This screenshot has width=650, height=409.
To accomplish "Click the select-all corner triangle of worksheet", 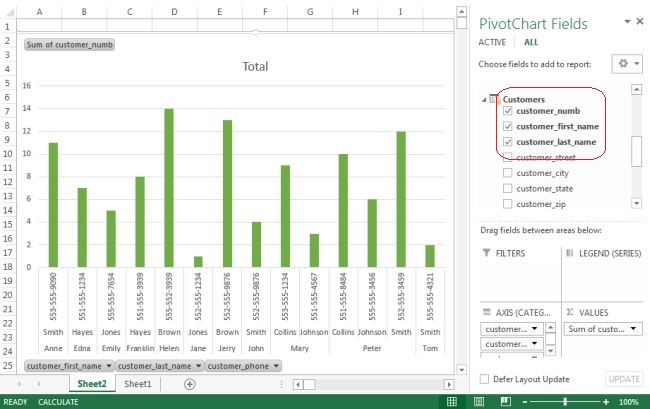I will (10, 12).
